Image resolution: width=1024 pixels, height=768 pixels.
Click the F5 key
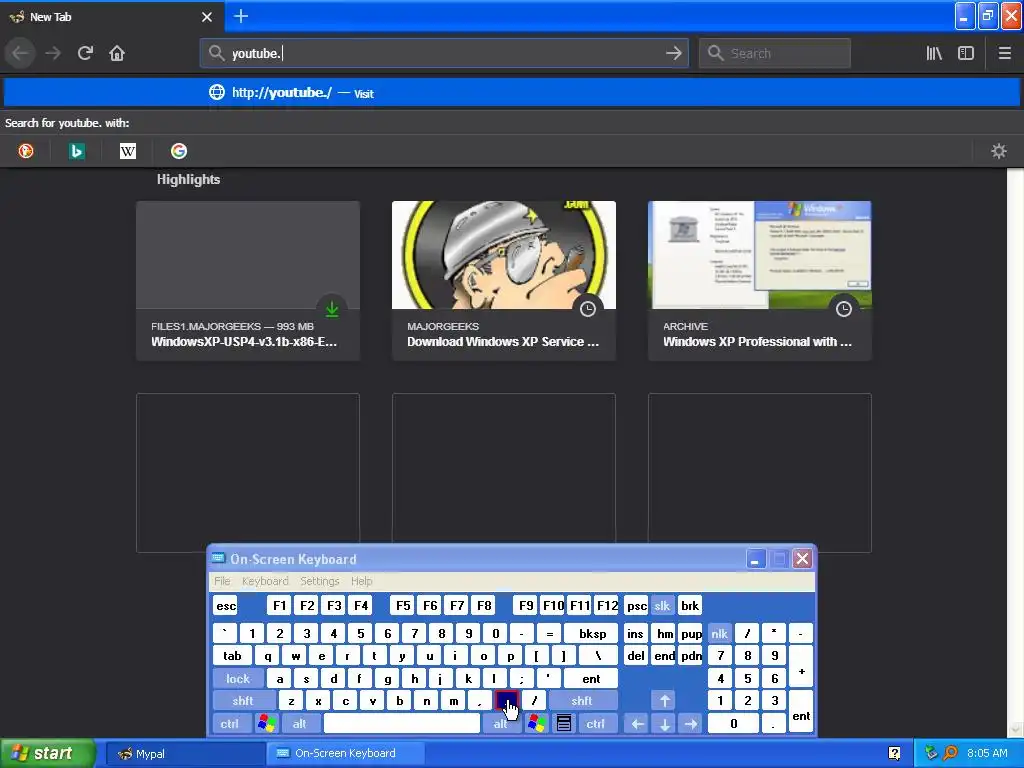(403, 605)
